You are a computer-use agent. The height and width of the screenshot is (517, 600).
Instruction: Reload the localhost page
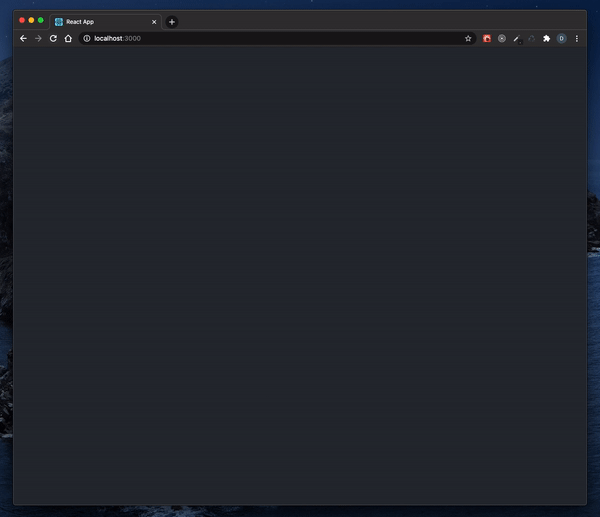(x=53, y=38)
